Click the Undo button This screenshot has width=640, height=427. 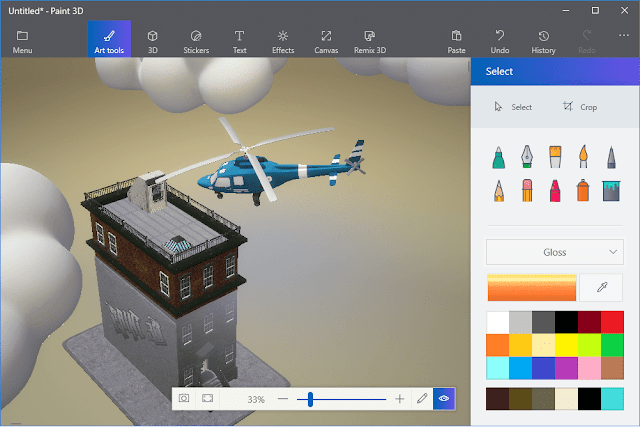500,41
